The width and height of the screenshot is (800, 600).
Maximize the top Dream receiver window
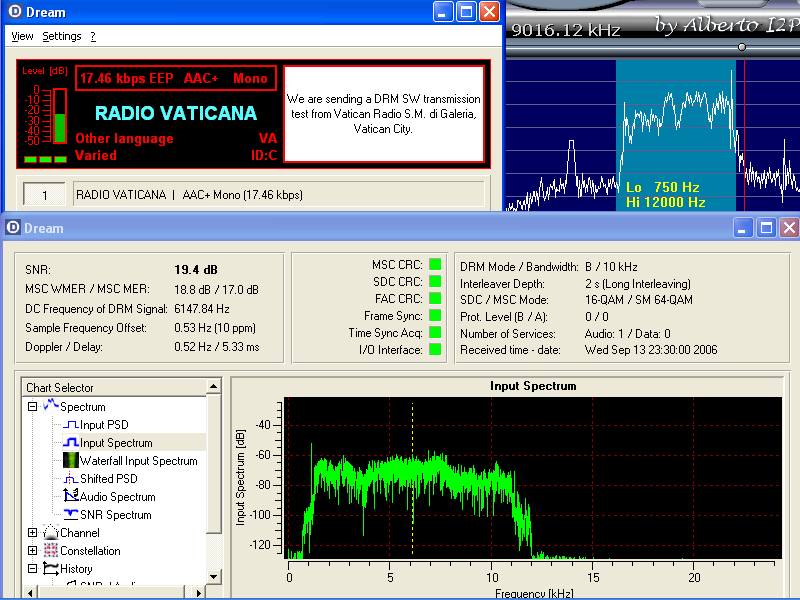click(466, 12)
